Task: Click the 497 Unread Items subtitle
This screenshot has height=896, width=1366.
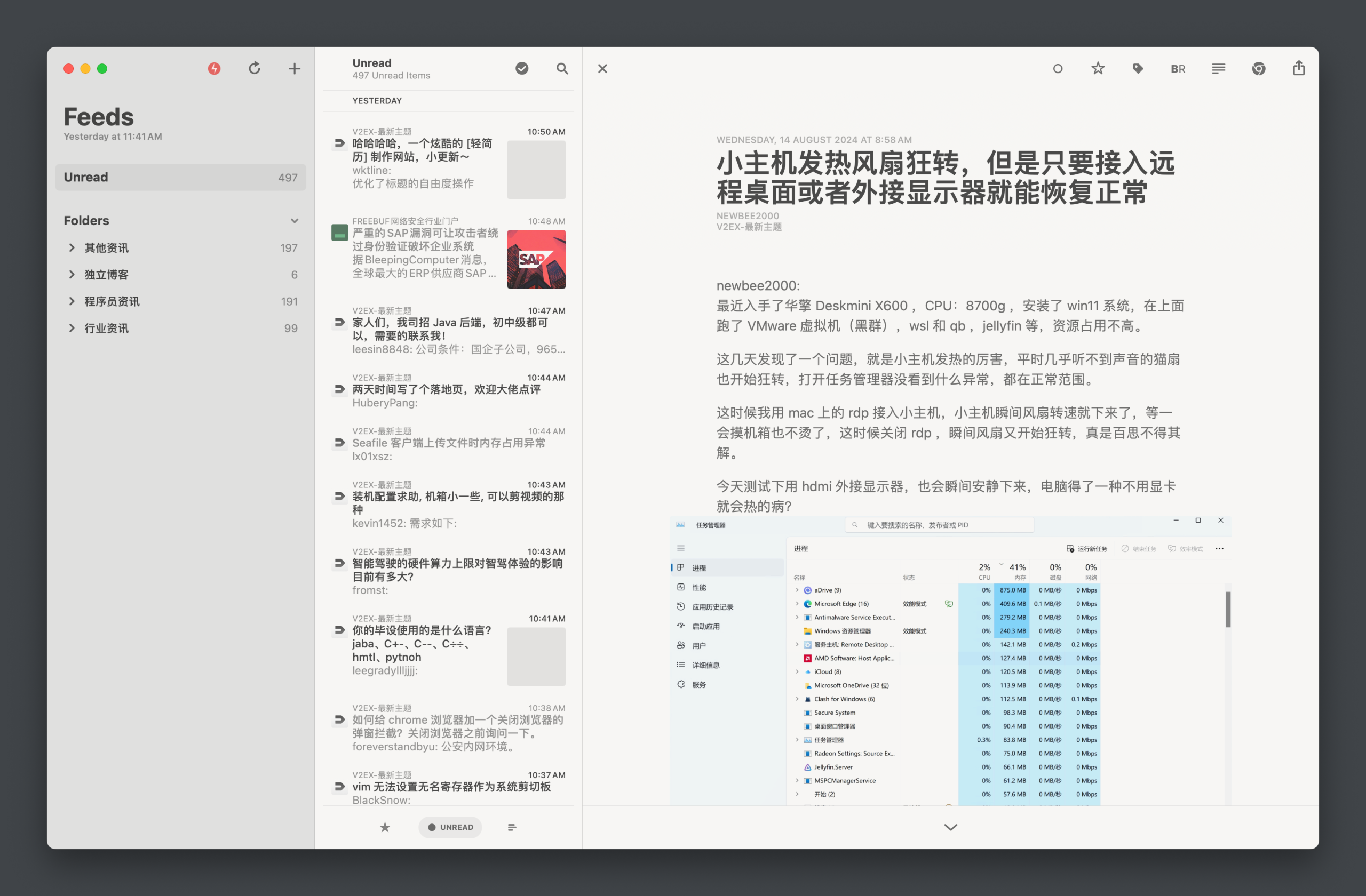Action: (392, 76)
